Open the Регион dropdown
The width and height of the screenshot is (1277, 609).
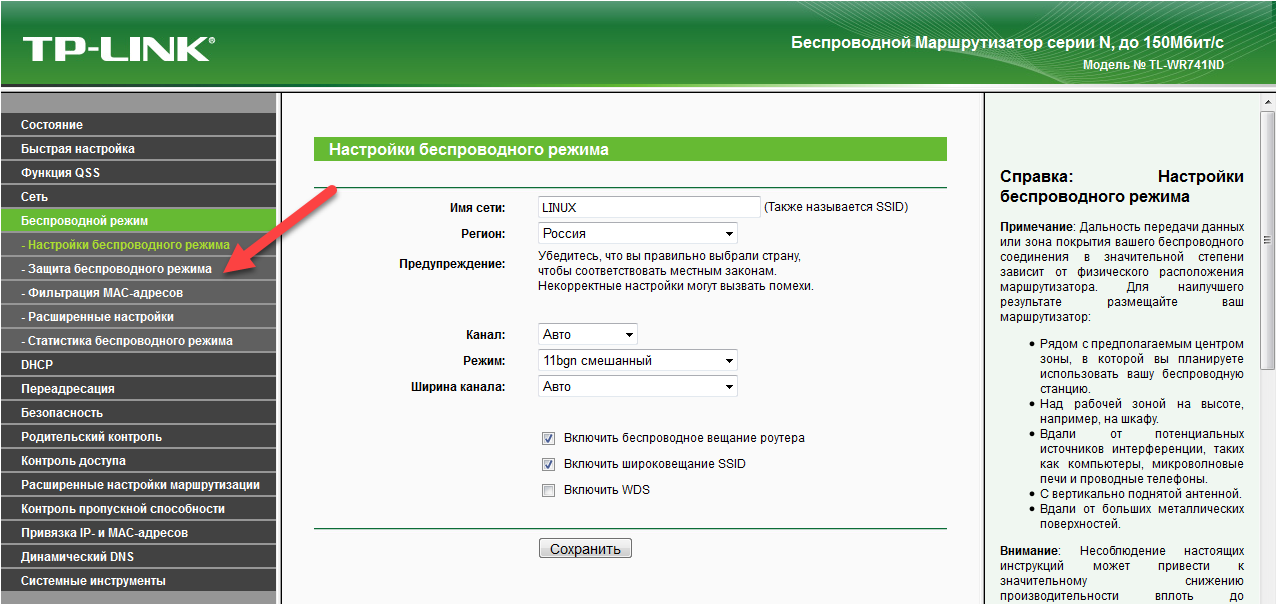(637, 233)
